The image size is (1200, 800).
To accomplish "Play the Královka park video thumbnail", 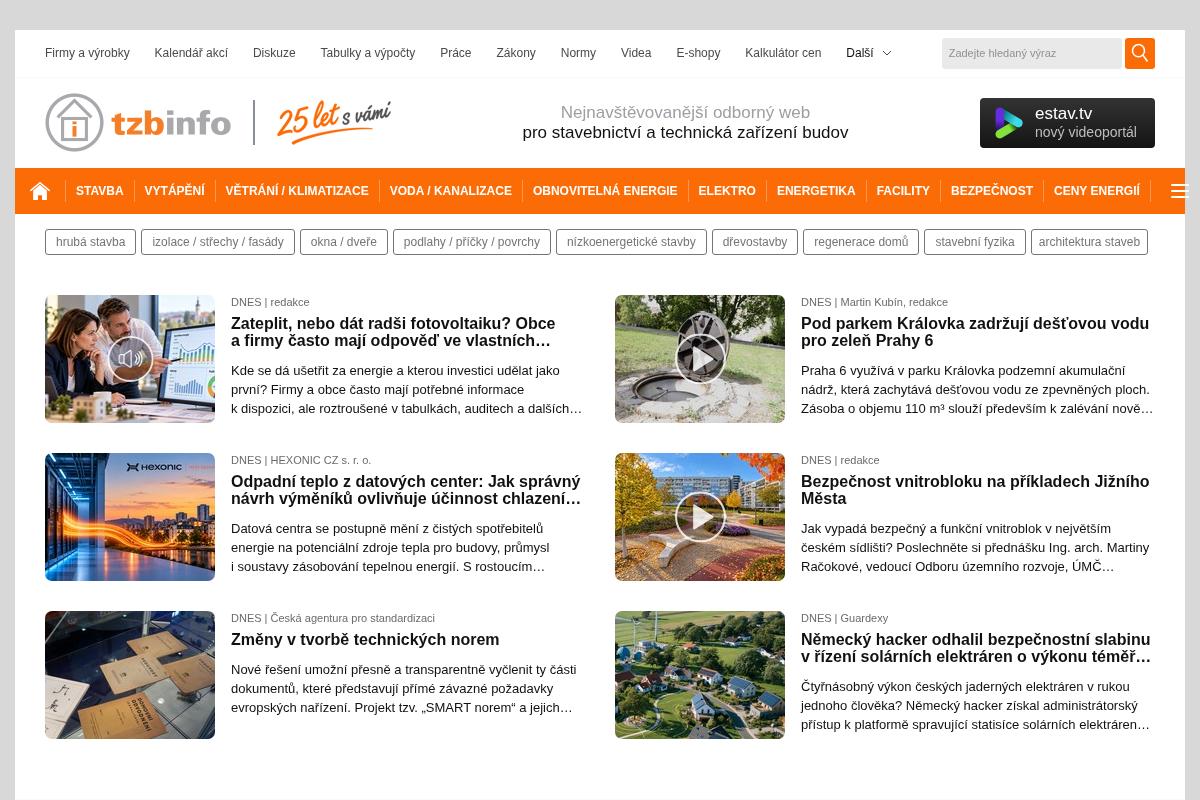I will tap(700, 359).
